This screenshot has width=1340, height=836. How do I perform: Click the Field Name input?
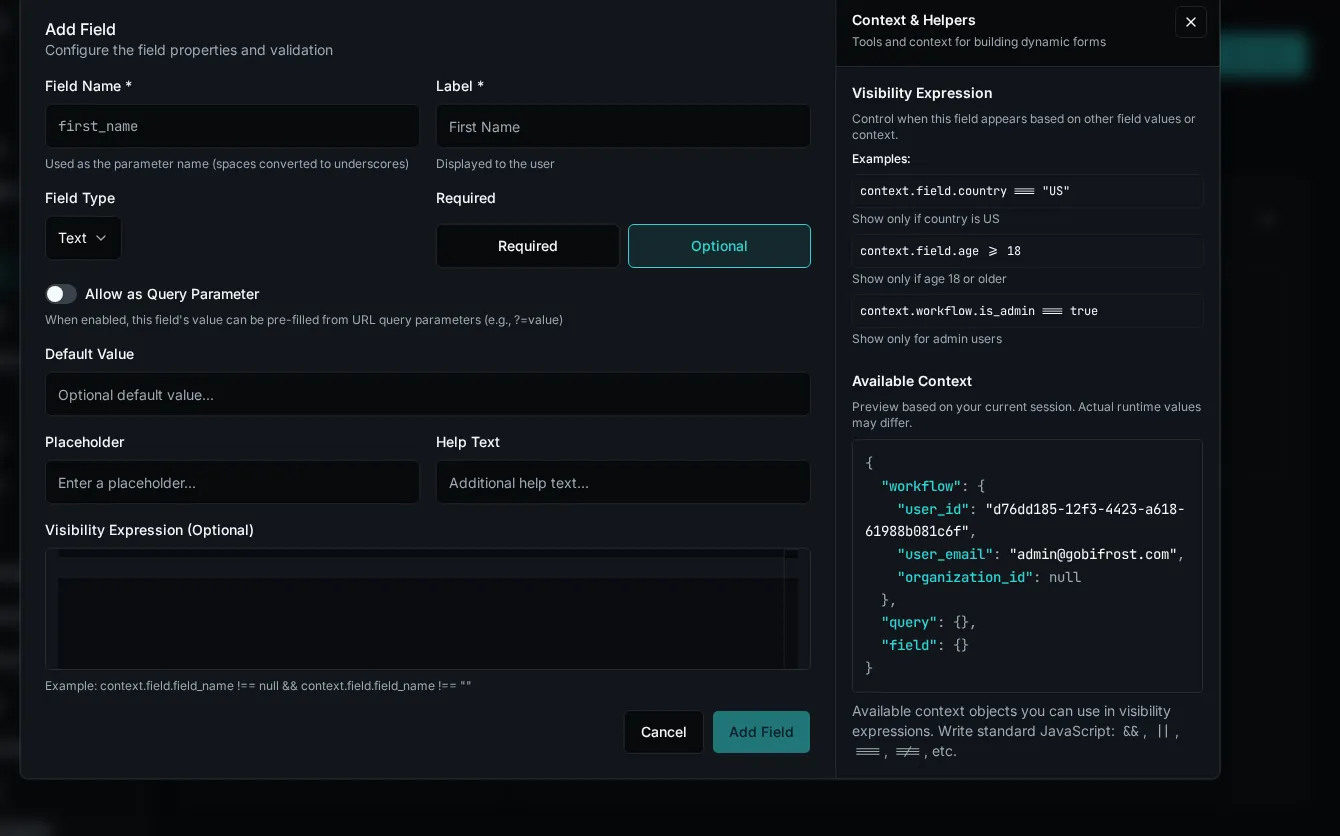click(232, 126)
